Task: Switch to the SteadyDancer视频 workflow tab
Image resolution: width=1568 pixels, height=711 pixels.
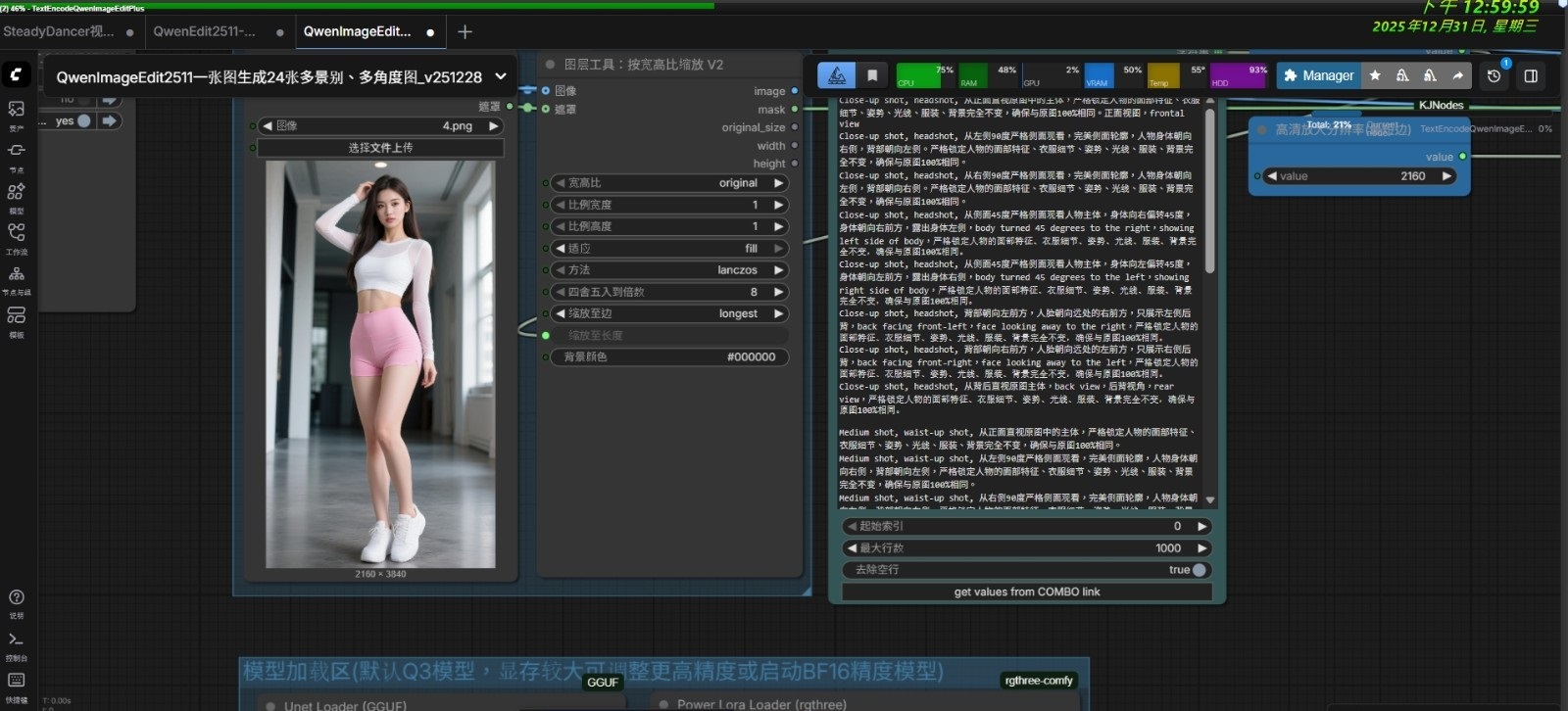Action: point(59,31)
